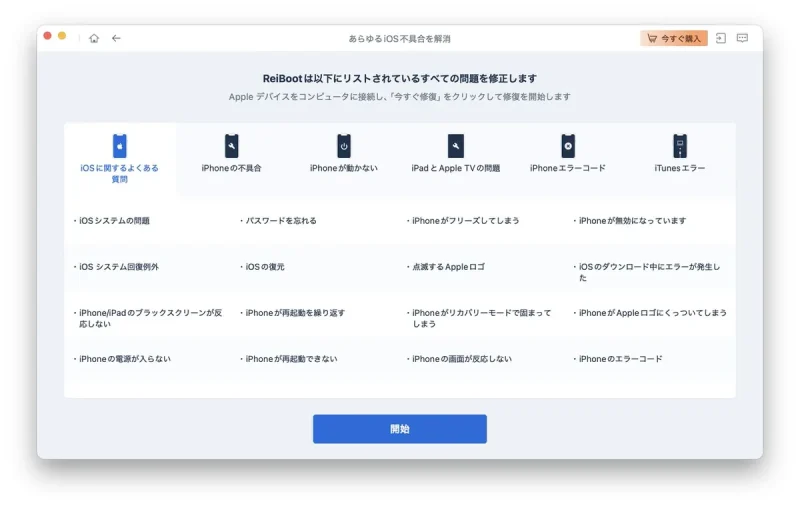Select the iOSシステムの問題 item
The height and width of the screenshot is (508, 800).
(114, 221)
